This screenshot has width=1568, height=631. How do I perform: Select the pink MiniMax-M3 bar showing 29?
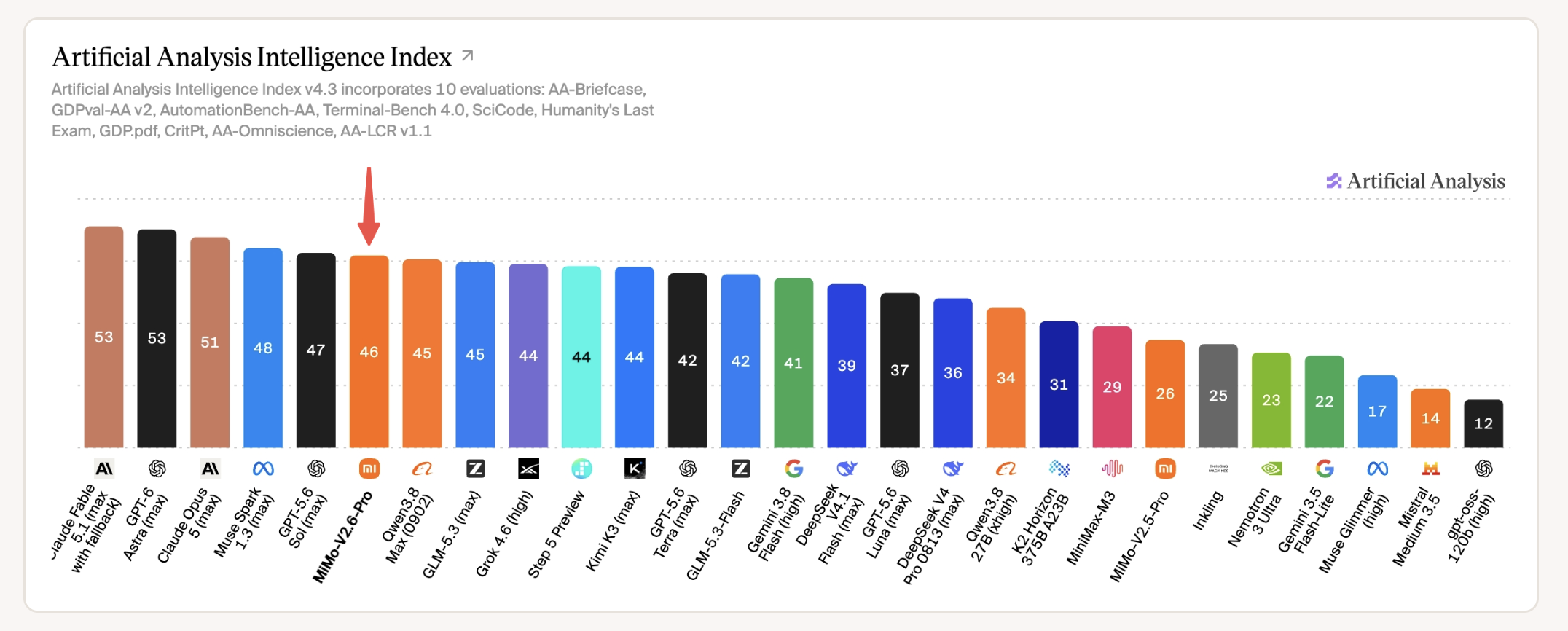pyautogui.click(x=1113, y=387)
